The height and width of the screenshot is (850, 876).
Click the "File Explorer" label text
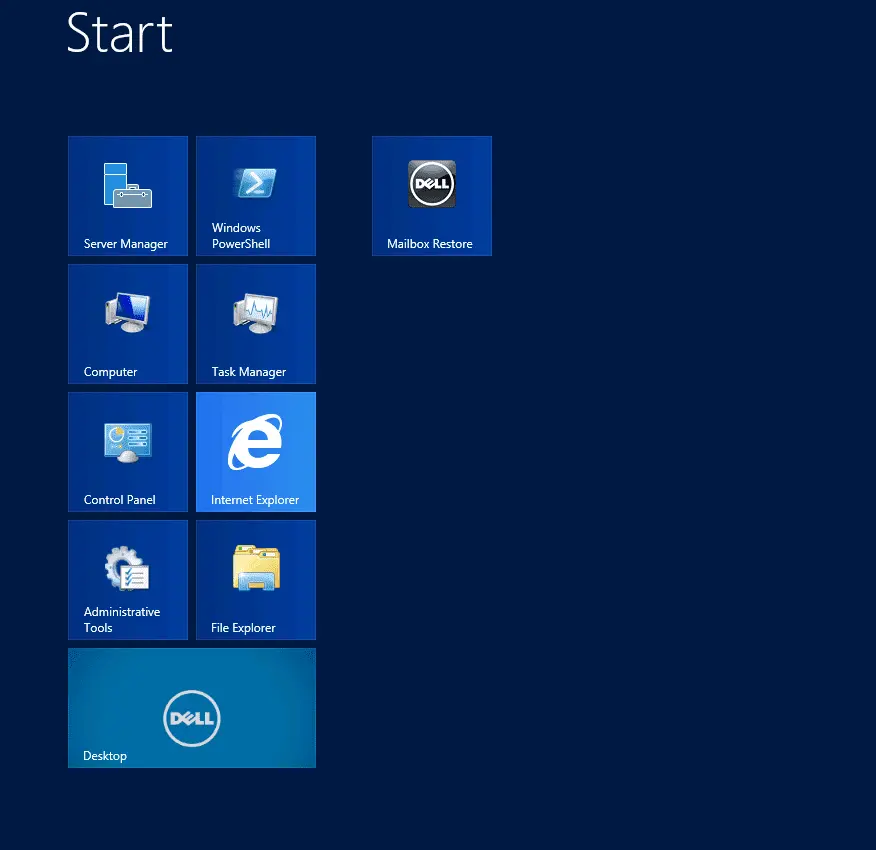point(243,628)
